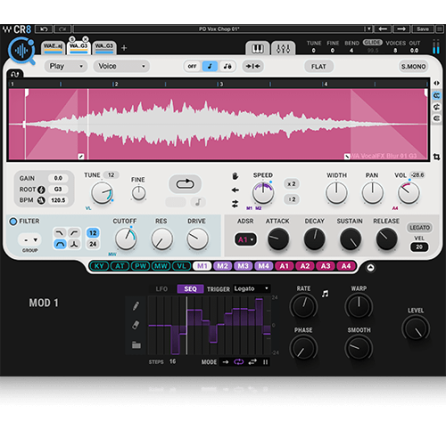
Task: Open the preset menu icon beside Save
Action: (x=439, y=29)
